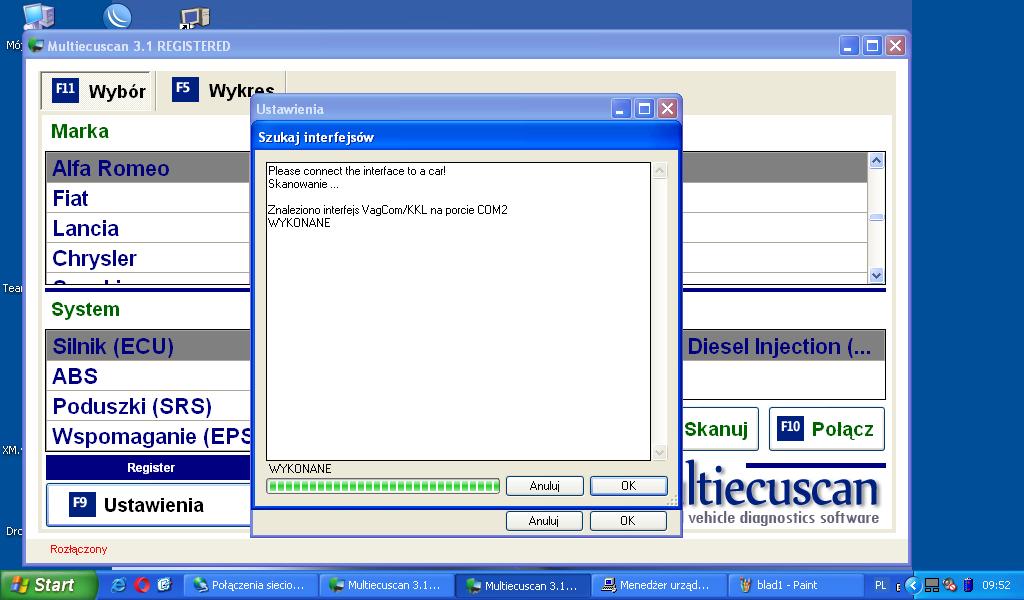Select Poduszki (SRS) system
This screenshot has height=600, width=1024.
point(148,406)
